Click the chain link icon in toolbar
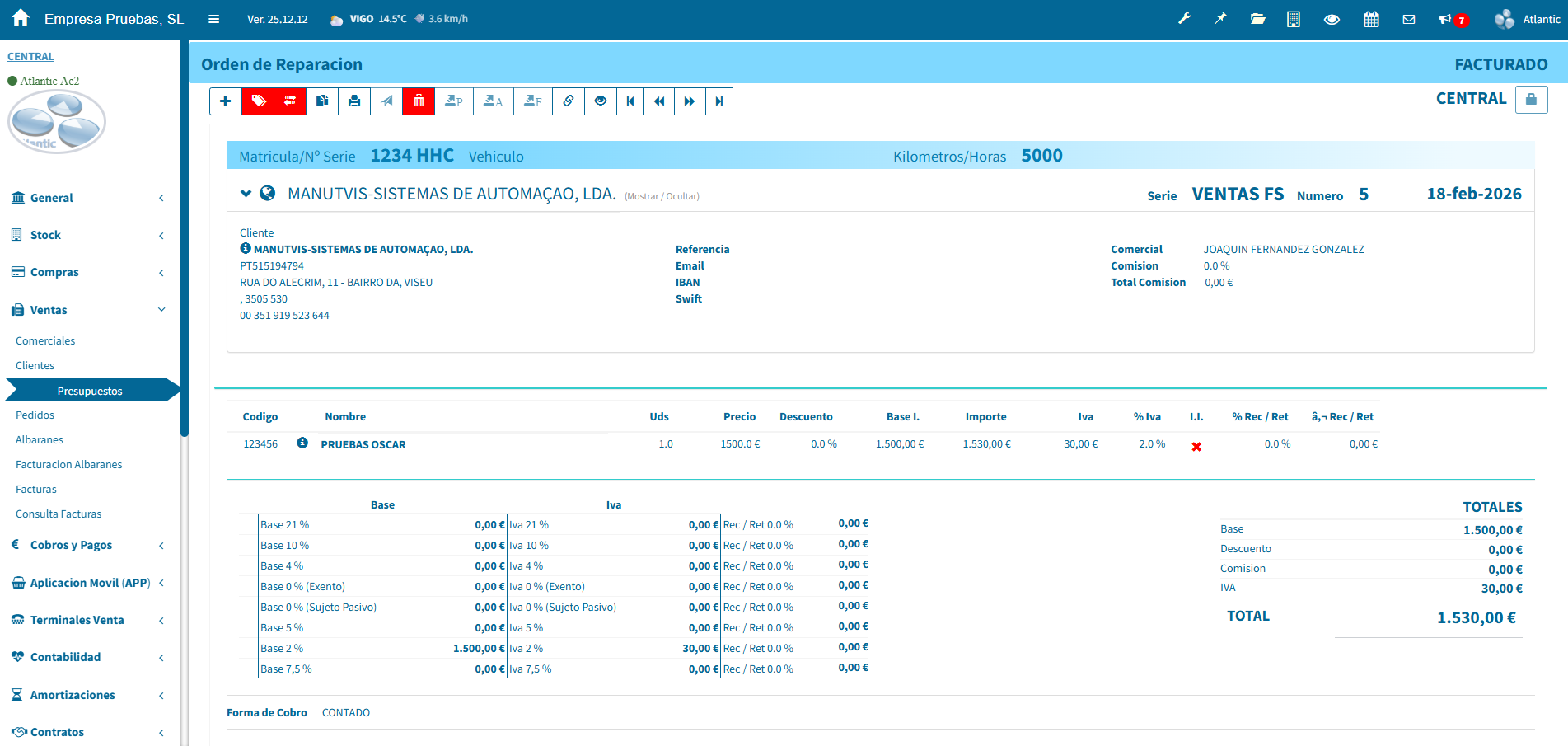This screenshot has height=746, width=1568. click(x=569, y=101)
